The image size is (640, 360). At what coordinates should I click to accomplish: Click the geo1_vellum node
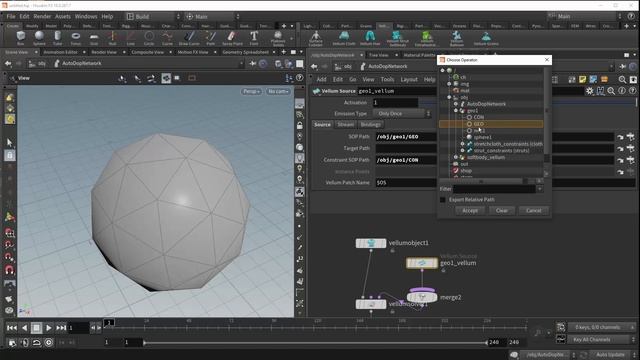(x=422, y=263)
